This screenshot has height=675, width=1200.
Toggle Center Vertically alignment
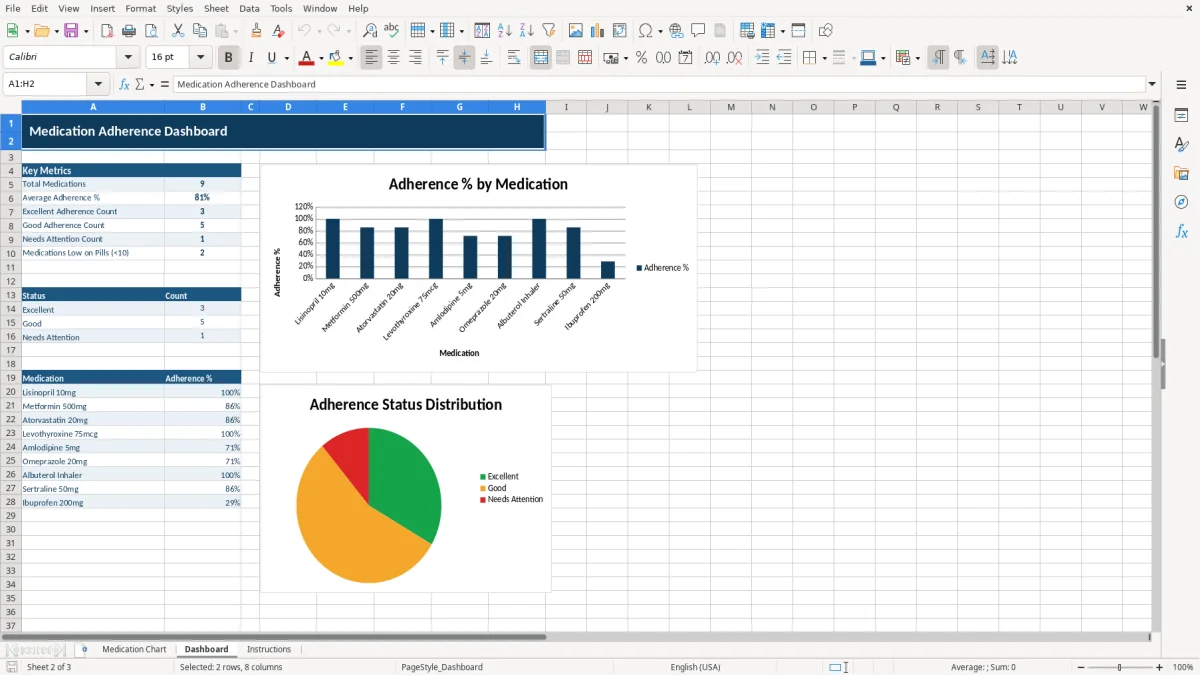[x=464, y=58]
